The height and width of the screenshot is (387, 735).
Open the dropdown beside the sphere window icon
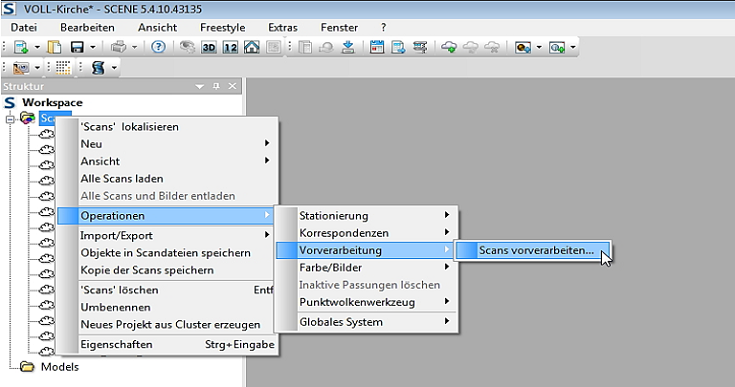[x=539, y=47]
